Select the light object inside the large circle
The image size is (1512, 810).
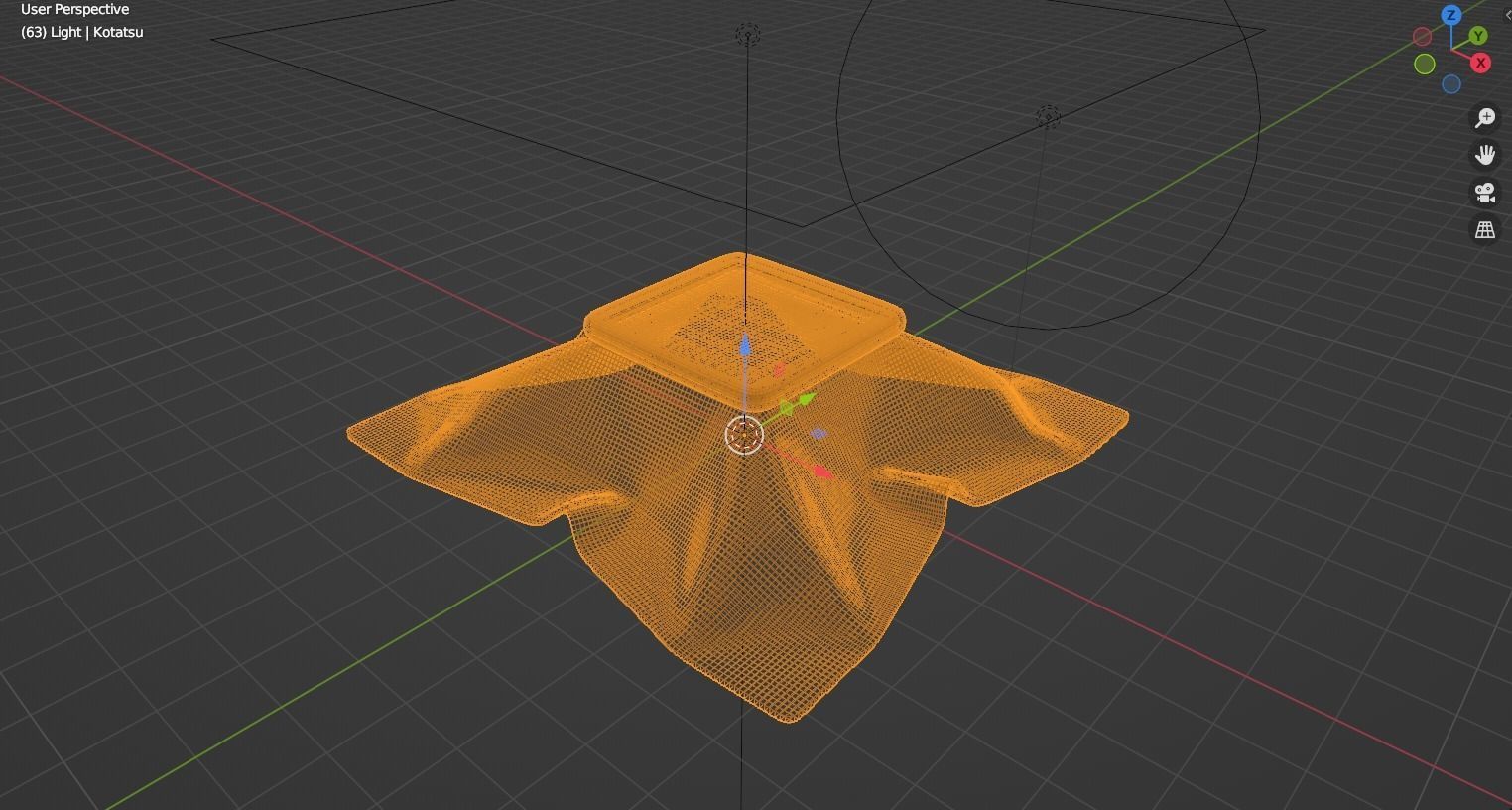(x=1048, y=117)
